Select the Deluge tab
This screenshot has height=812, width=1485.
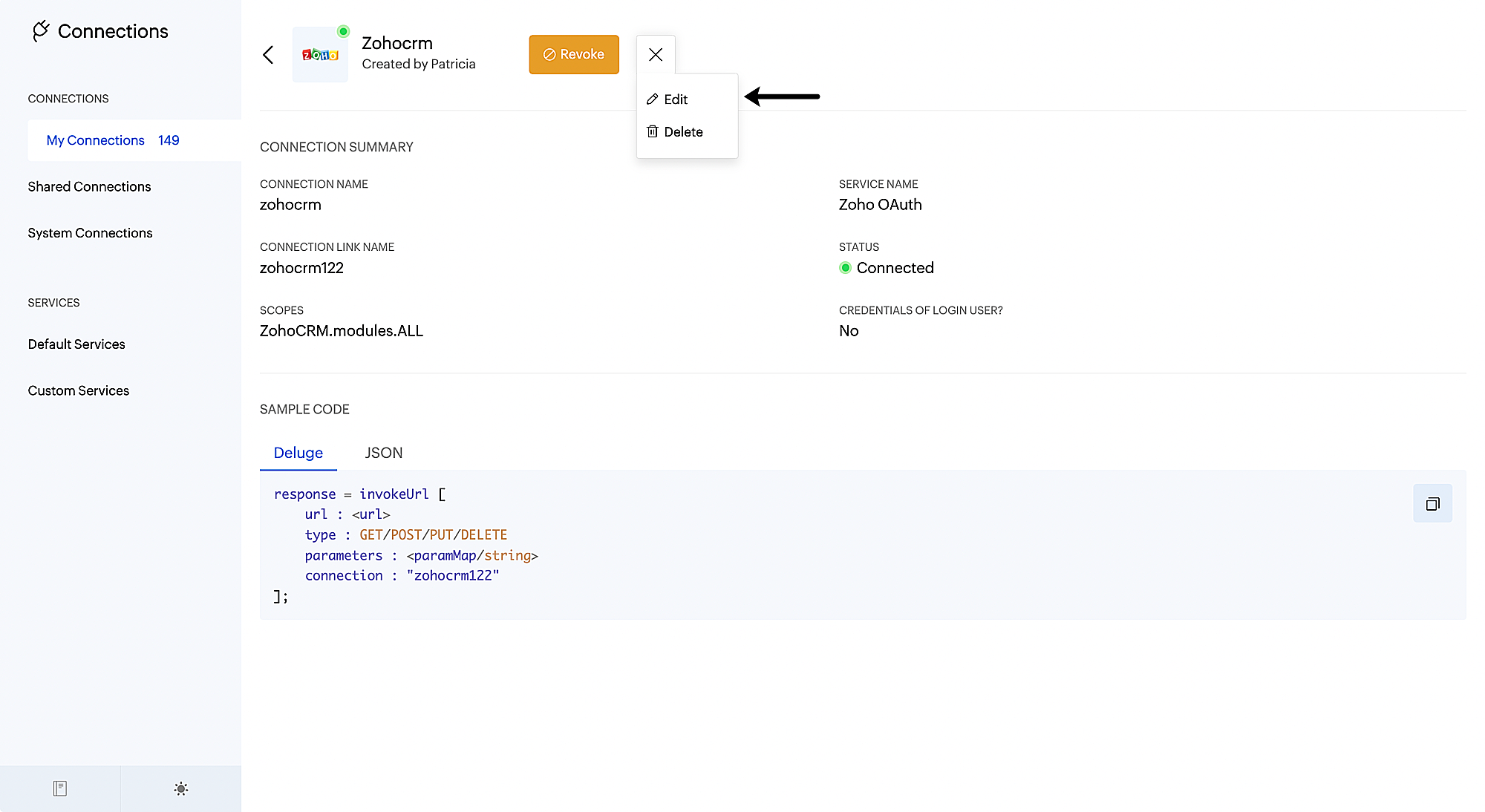pos(298,453)
